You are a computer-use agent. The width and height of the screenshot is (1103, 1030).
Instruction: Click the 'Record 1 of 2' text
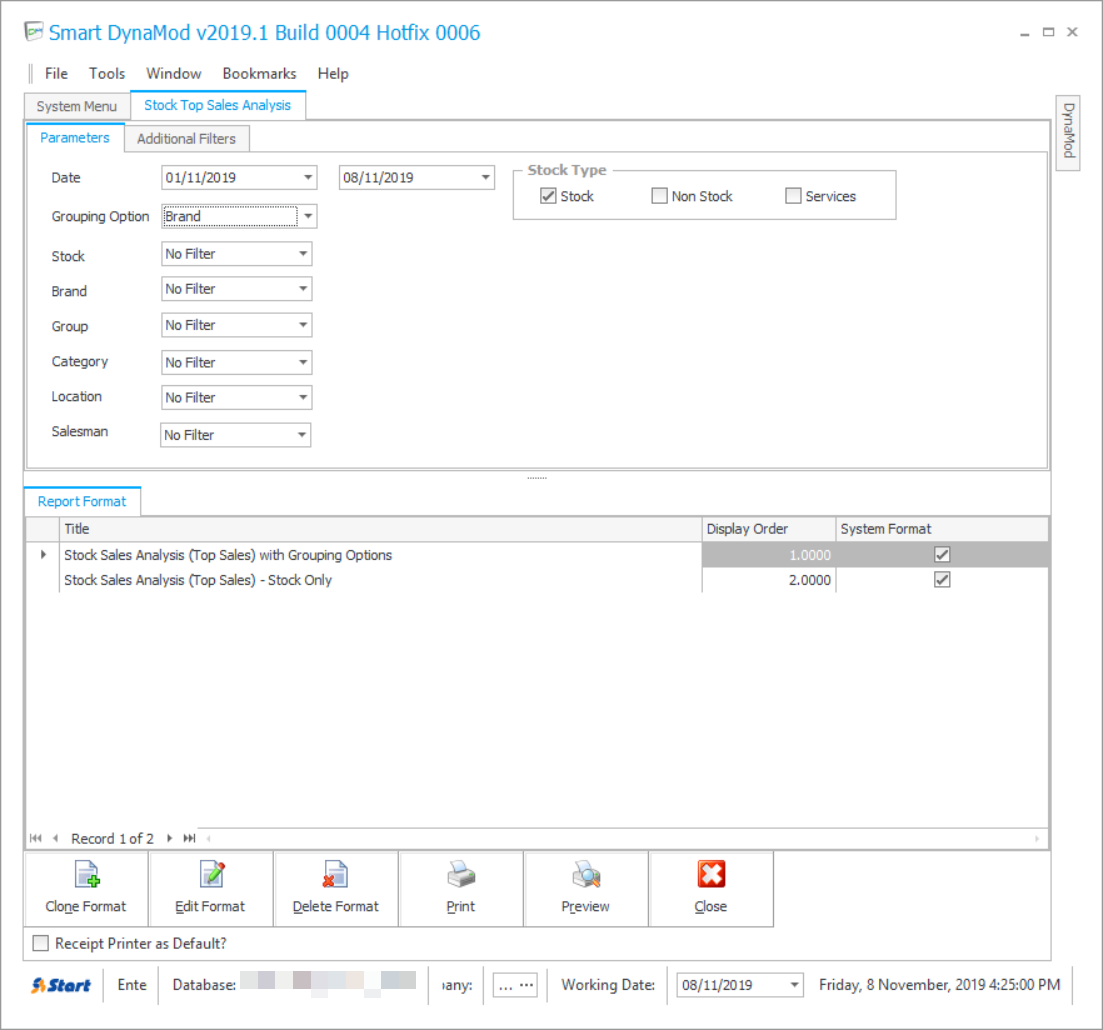(112, 838)
